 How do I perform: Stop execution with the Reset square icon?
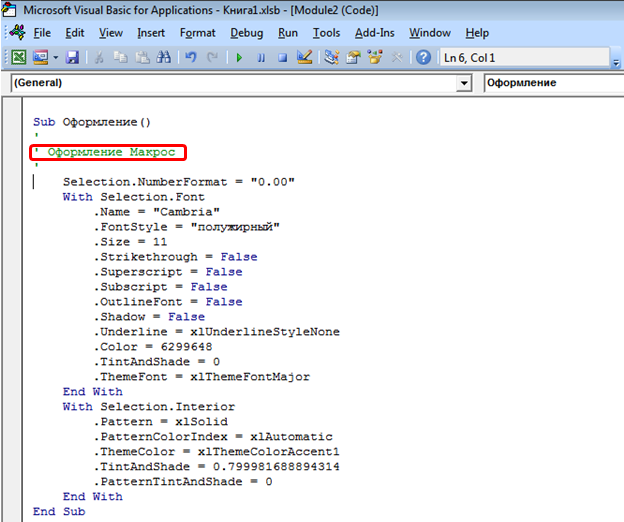(282, 58)
